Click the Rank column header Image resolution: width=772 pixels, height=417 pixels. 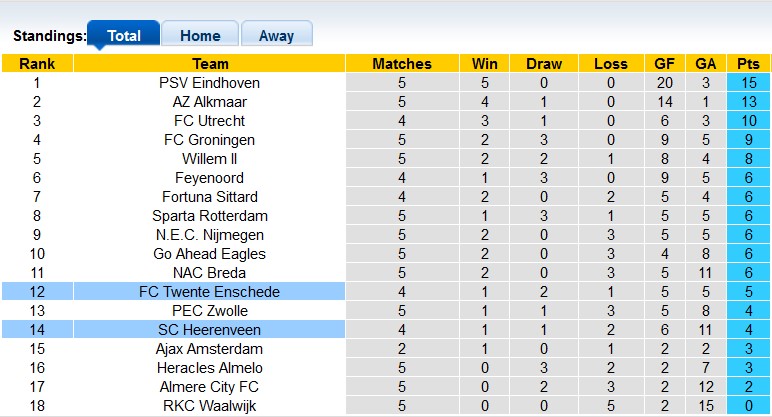coord(37,64)
